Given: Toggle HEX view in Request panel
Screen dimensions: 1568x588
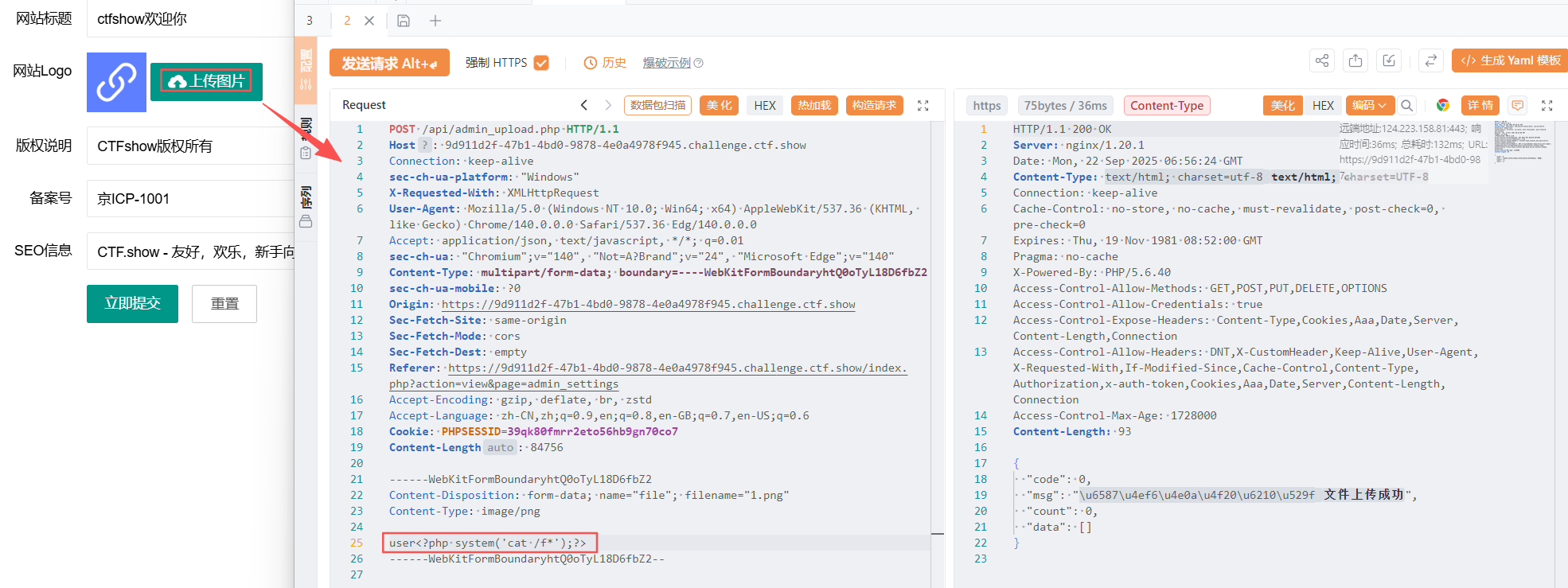Looking at the screenshot, I should [764, 105].
